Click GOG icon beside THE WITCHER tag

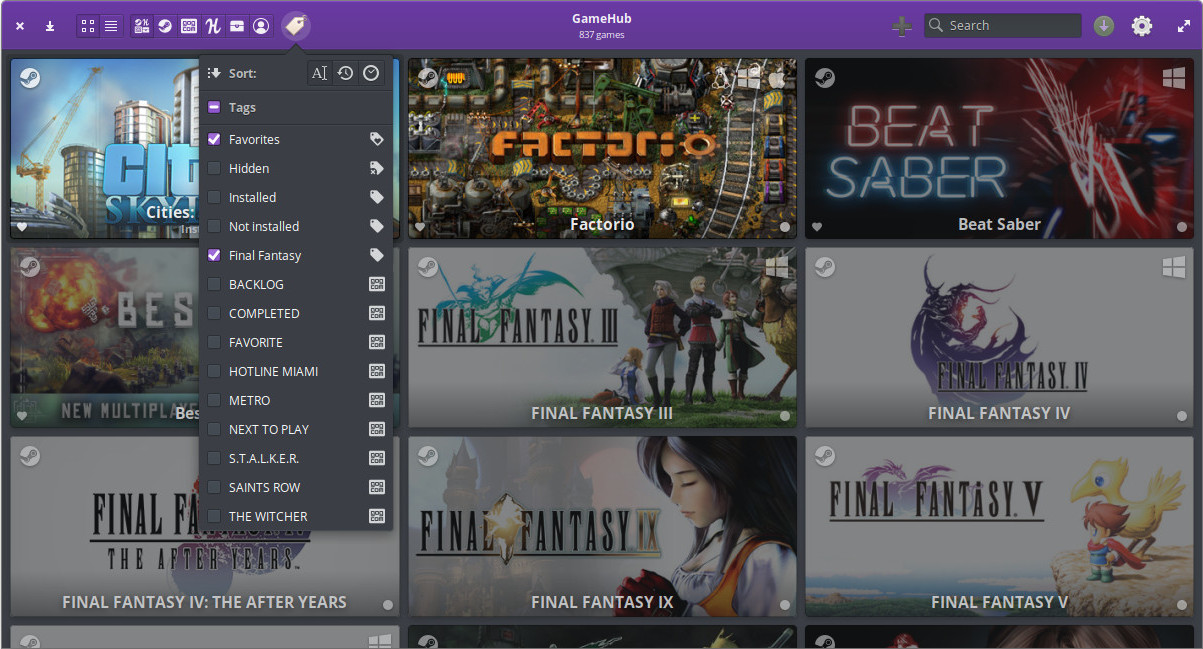377,516
